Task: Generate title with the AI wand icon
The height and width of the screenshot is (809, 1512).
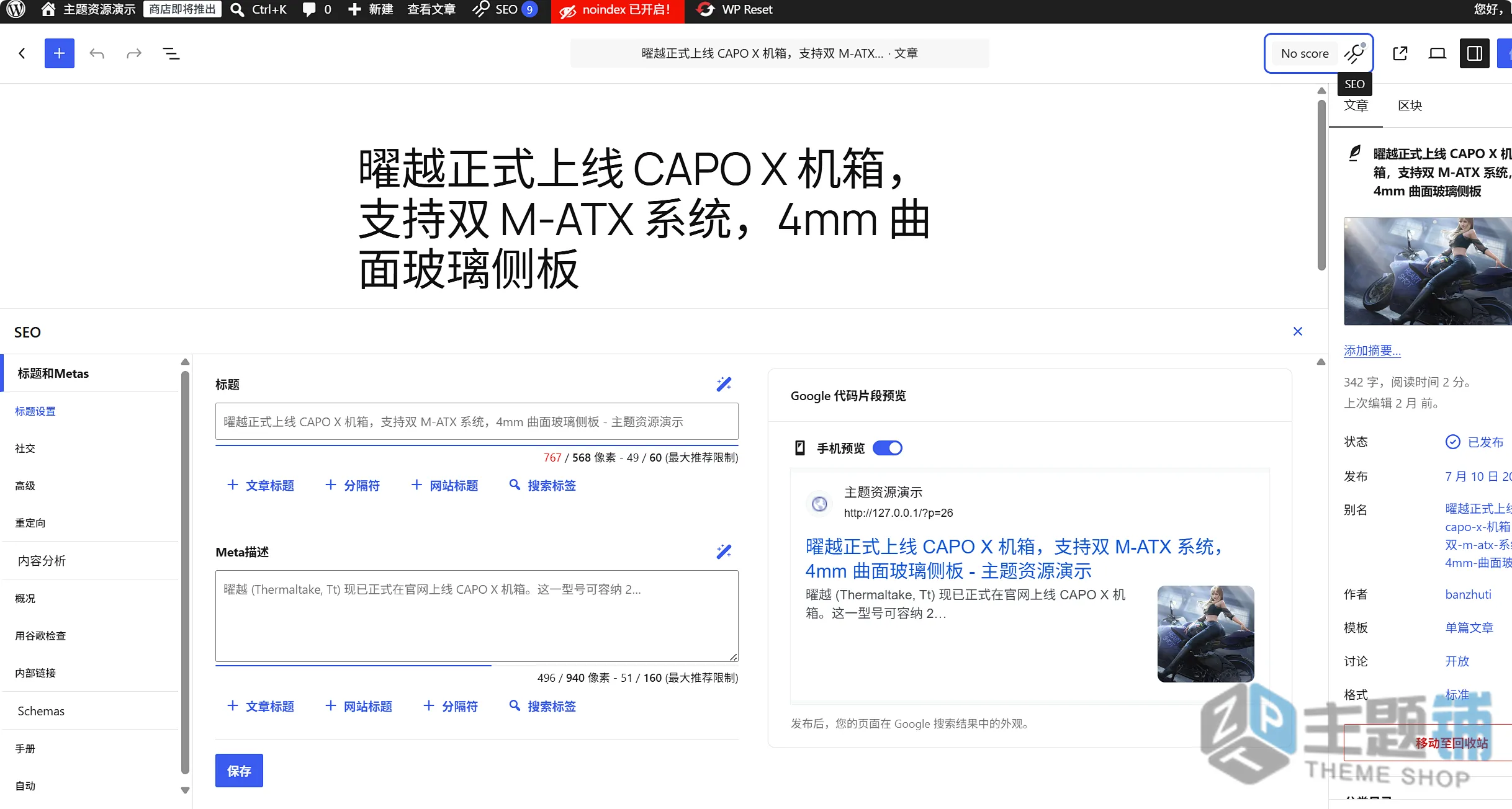Action: pos(724,384)
